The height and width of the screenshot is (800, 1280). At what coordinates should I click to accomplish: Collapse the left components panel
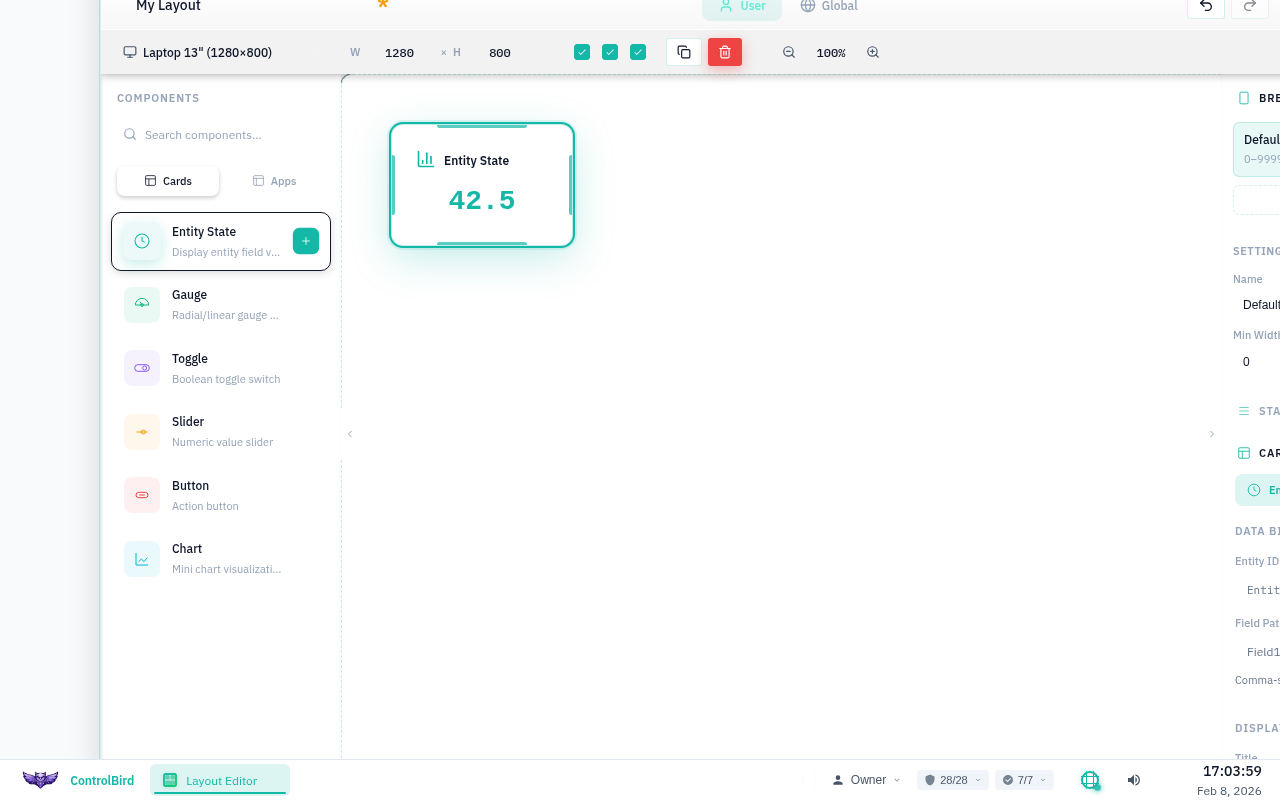350,434
